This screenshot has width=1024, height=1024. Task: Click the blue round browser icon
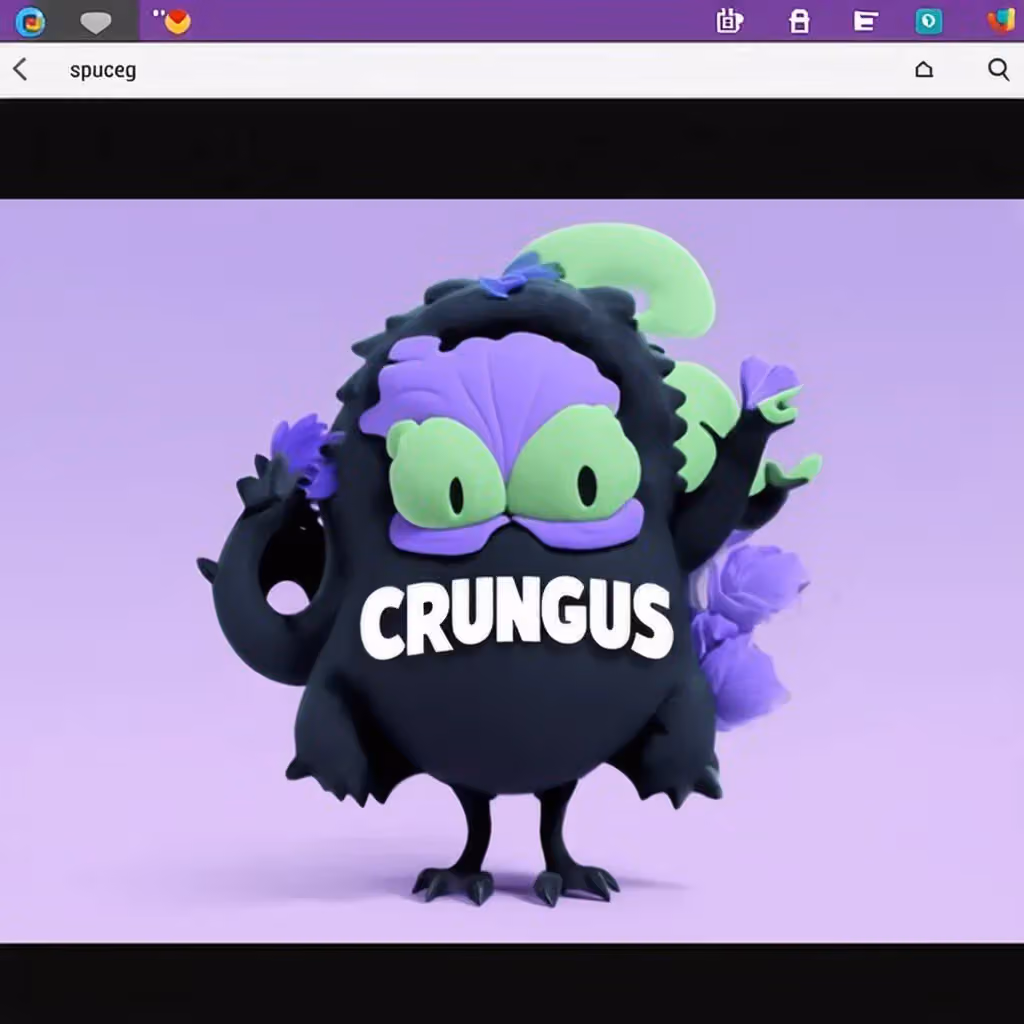(x=30, y=22)
